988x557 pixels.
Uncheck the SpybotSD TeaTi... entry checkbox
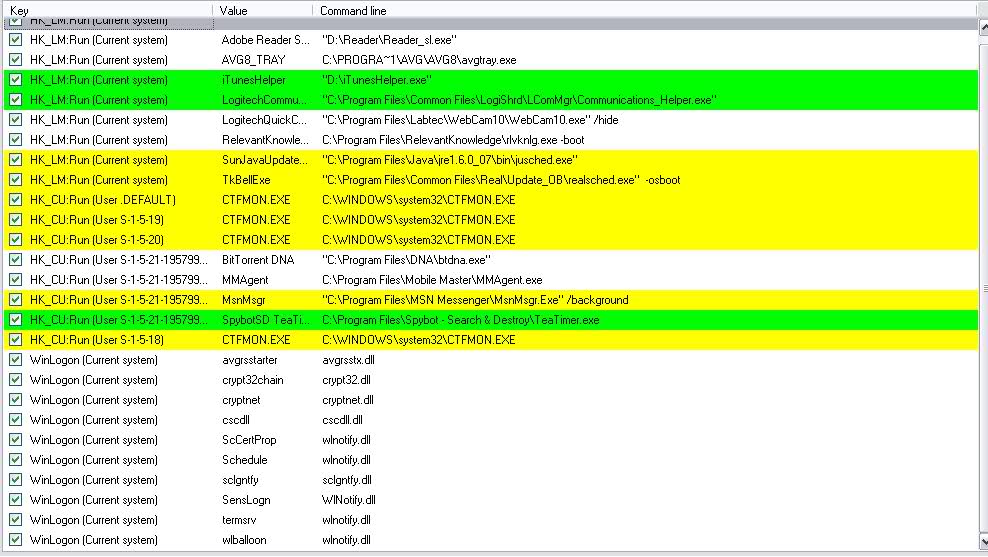pos(16,319)
